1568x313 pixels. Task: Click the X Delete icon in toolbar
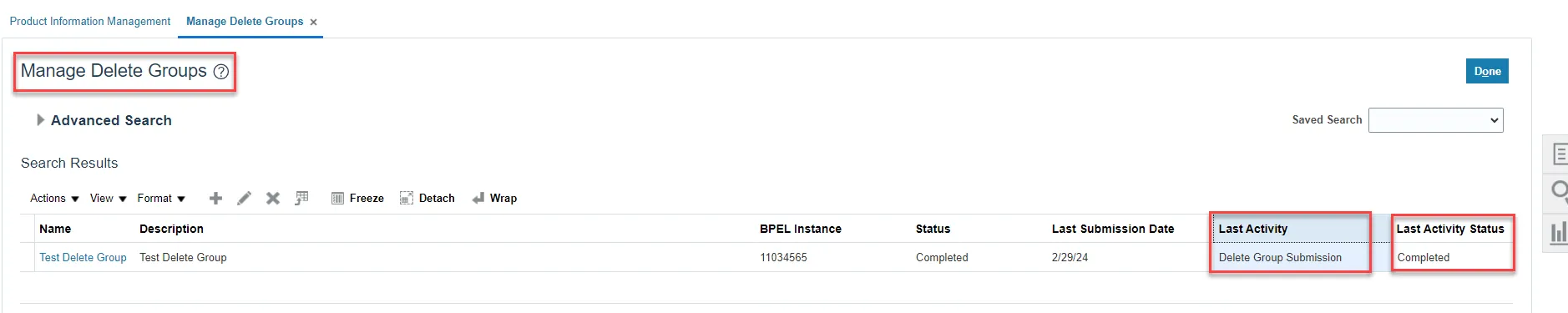(272, 198)
